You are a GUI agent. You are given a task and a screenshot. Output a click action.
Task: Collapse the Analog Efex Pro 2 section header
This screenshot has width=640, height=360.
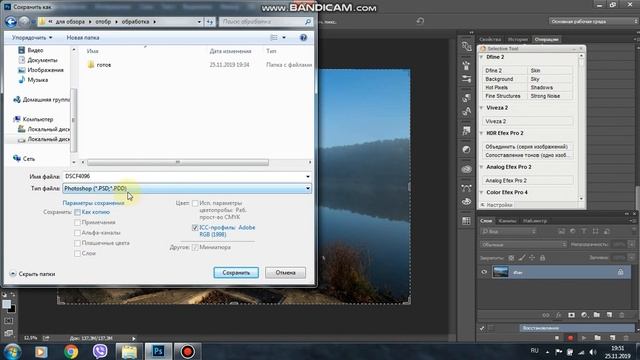coord(482,167)
